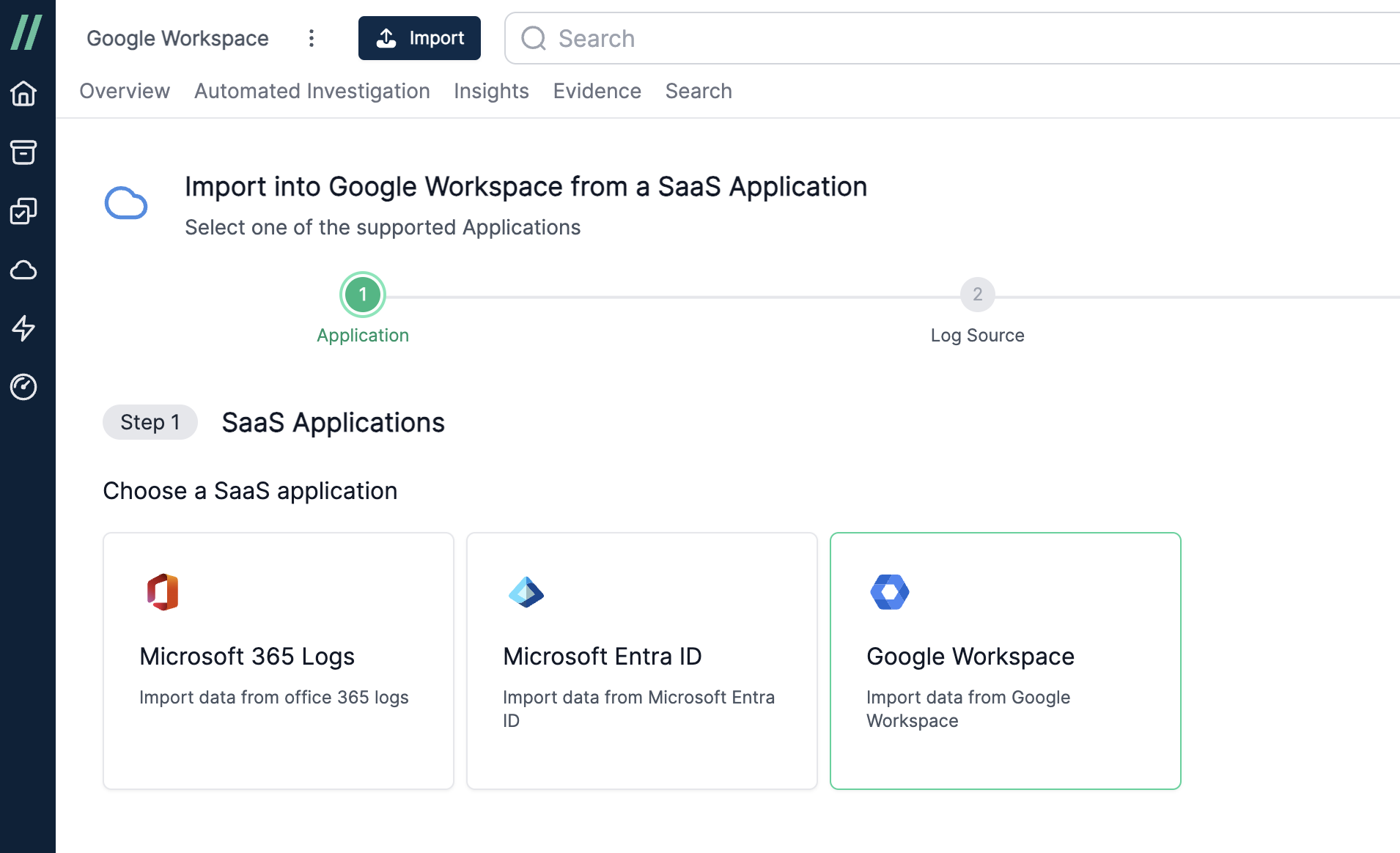Screen dimensions: 1400x853
Task: Focus the Search input field
Action: [x=953, y=38]
